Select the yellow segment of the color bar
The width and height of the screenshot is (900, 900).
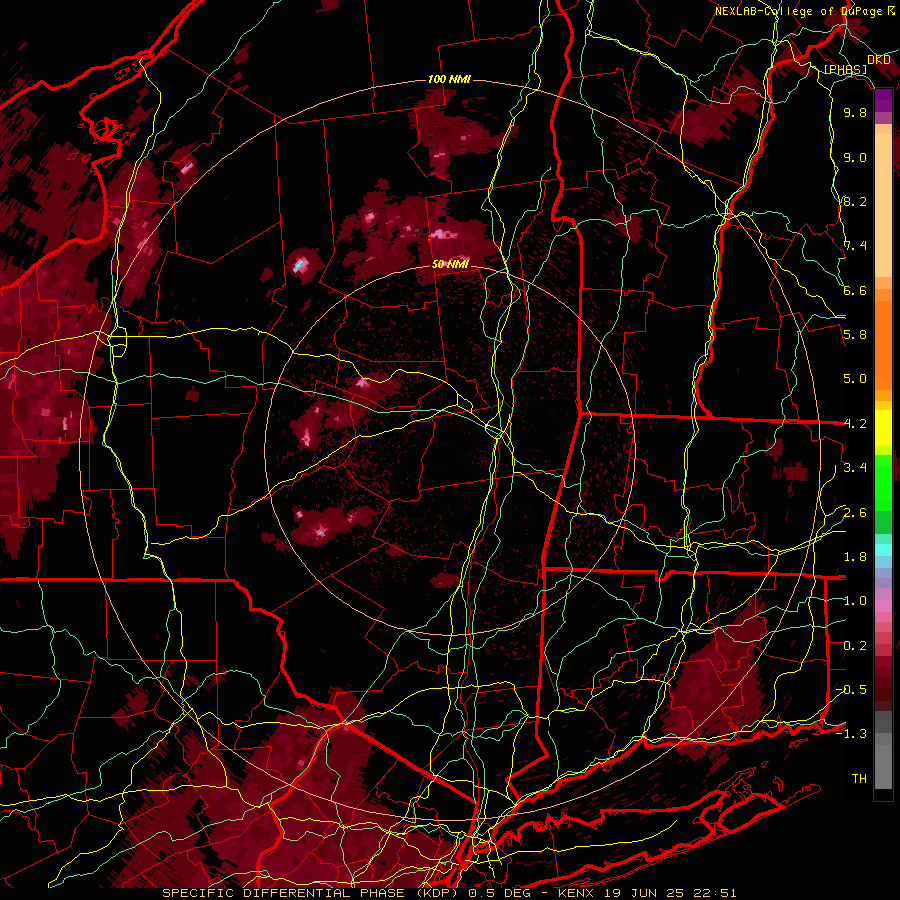tap(883, 428)
